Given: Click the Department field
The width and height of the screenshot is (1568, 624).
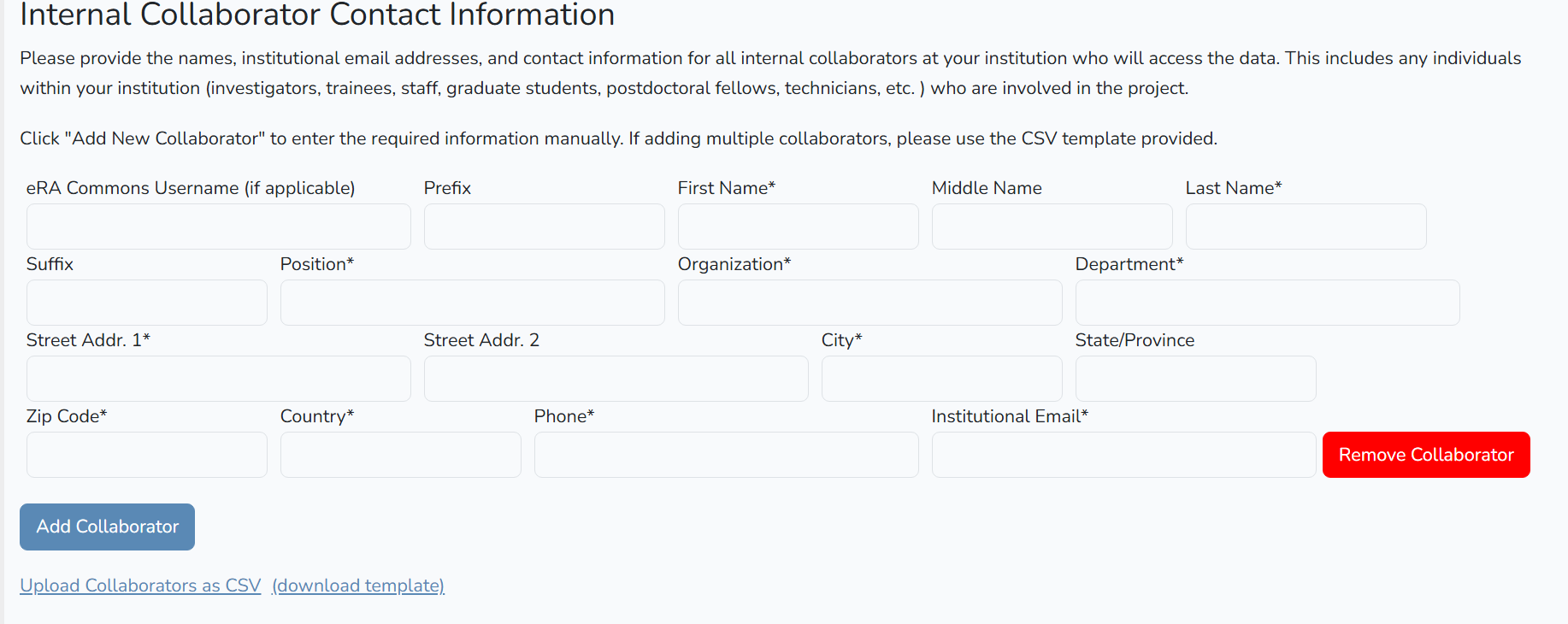Looking at the screenshot, I should (1267, 303).
